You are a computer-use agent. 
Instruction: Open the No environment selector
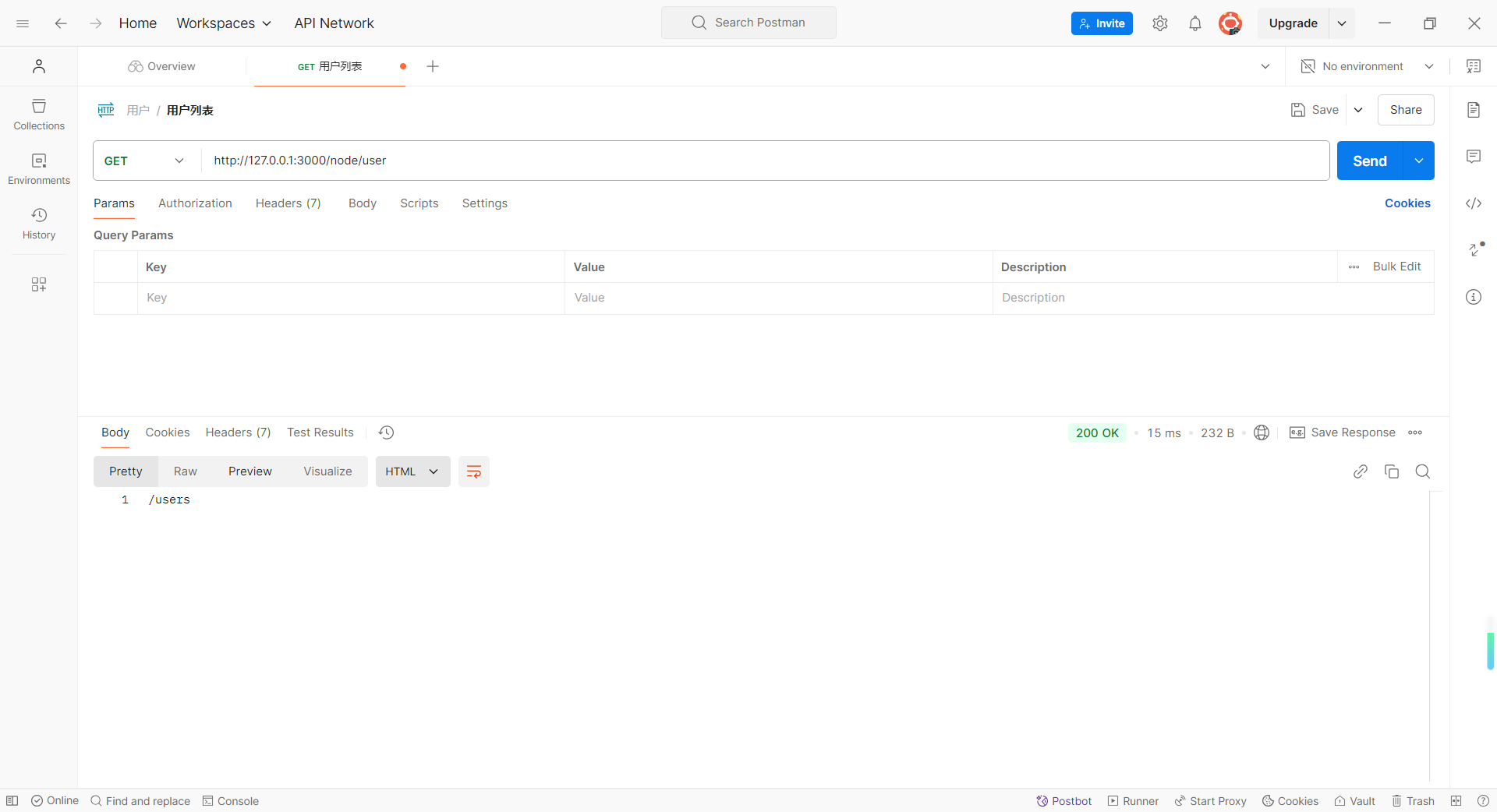[1368, 66]
